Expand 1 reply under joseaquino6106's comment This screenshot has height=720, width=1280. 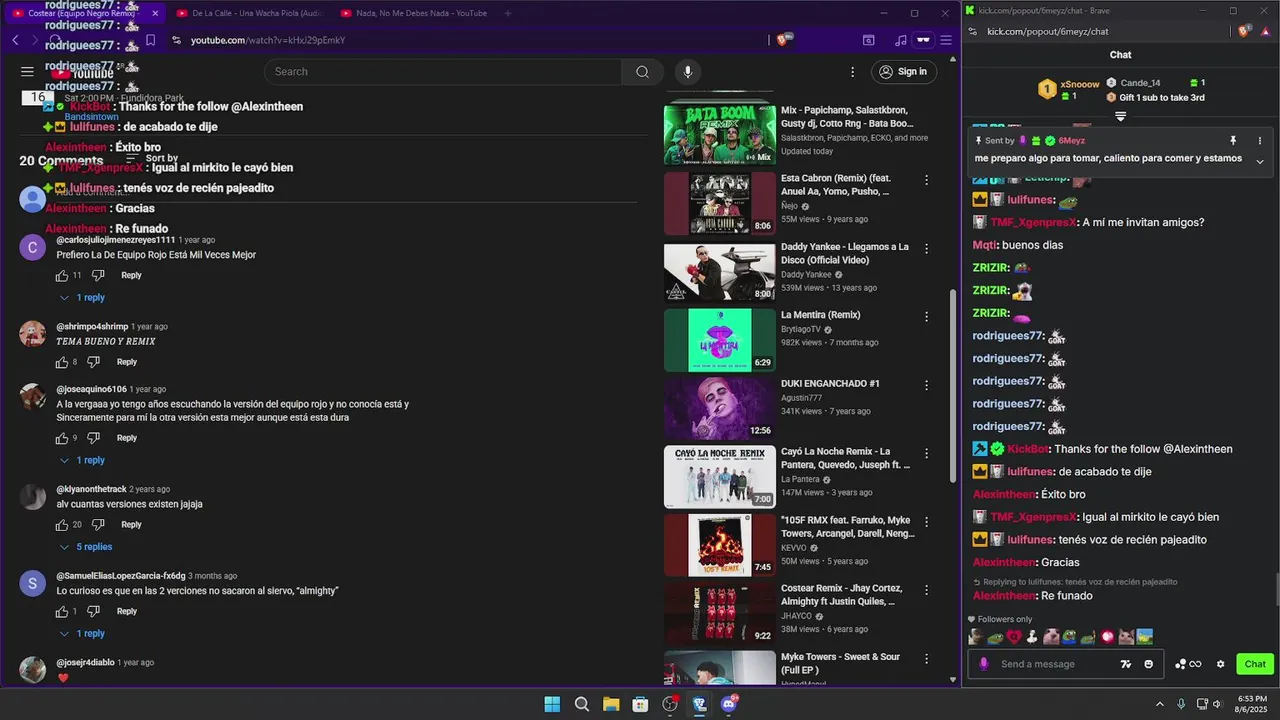point(82,460)
